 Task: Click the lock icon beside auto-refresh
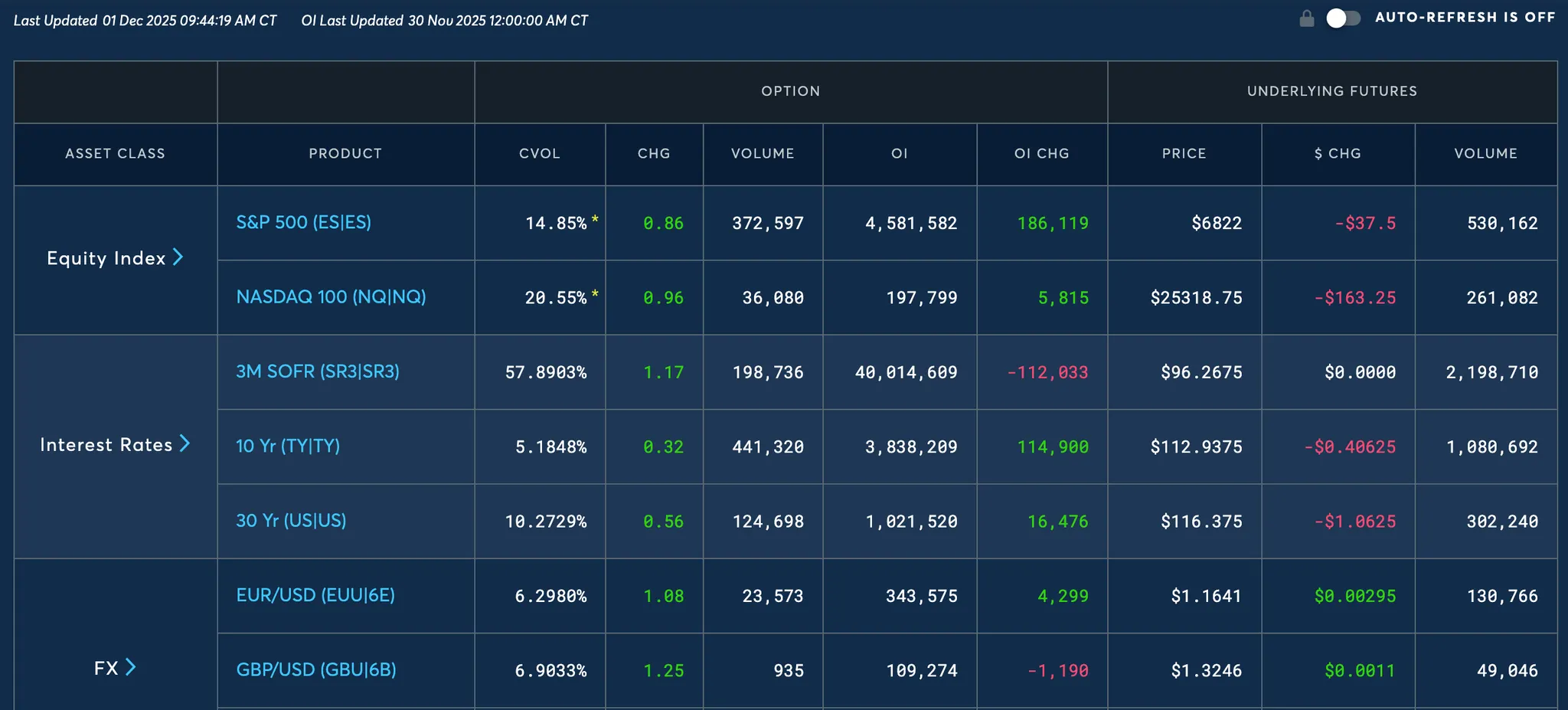[x=1307, y=18]
